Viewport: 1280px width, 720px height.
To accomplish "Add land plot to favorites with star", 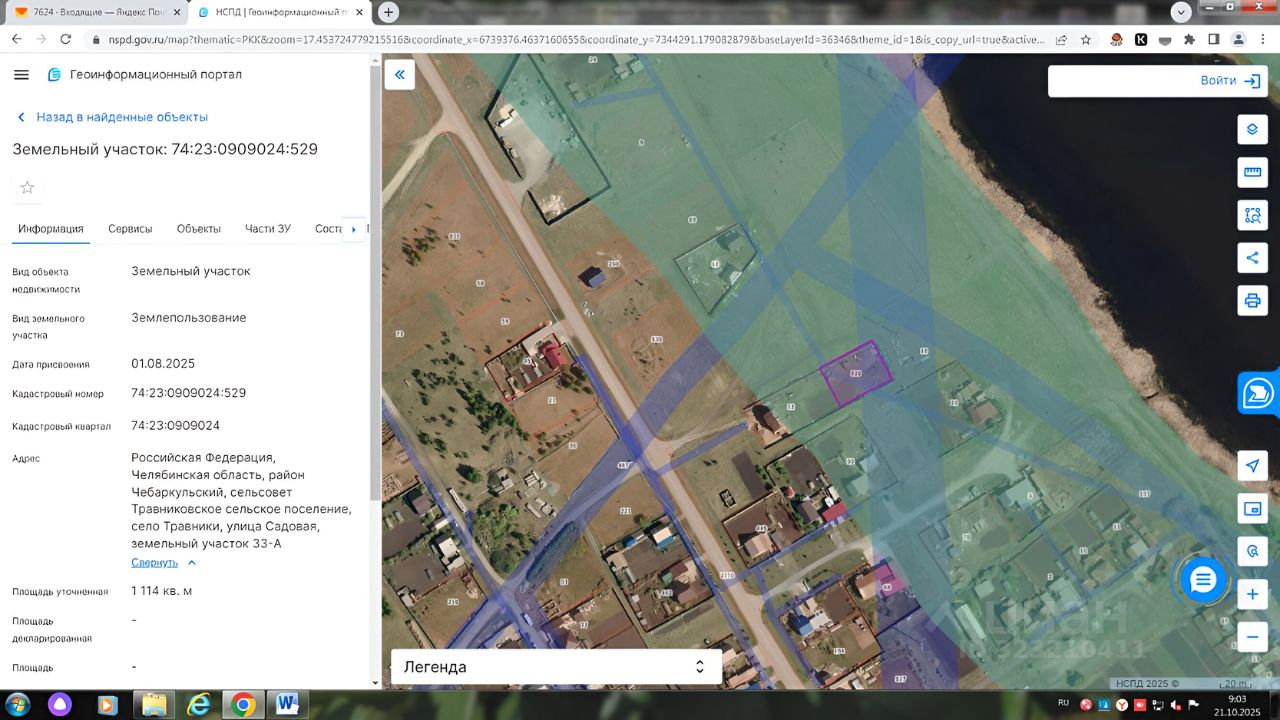I will click(27, 188).
